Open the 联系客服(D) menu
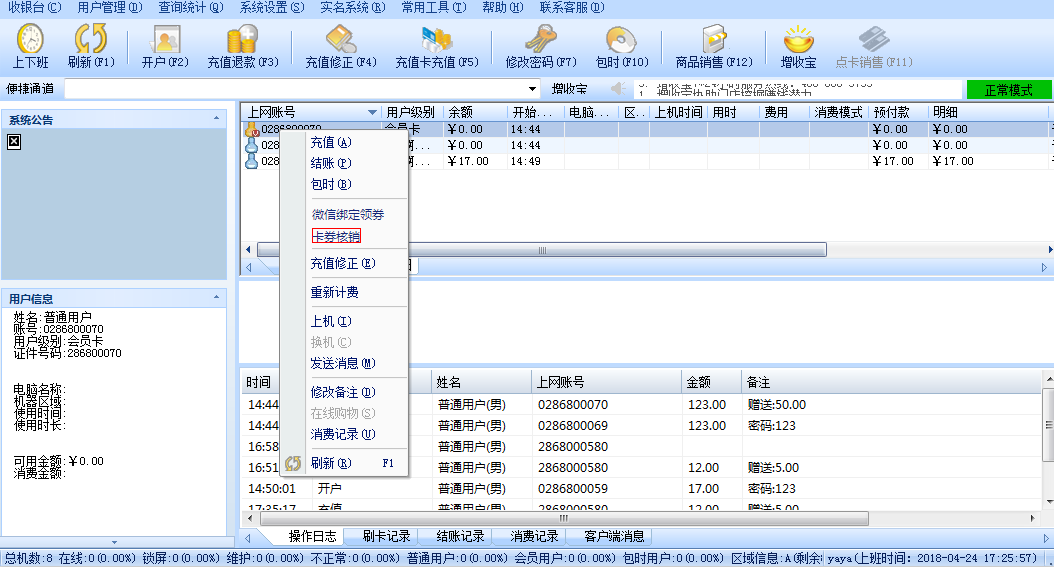The height and width of the screenshot is (567, 1054). (572, 7)
